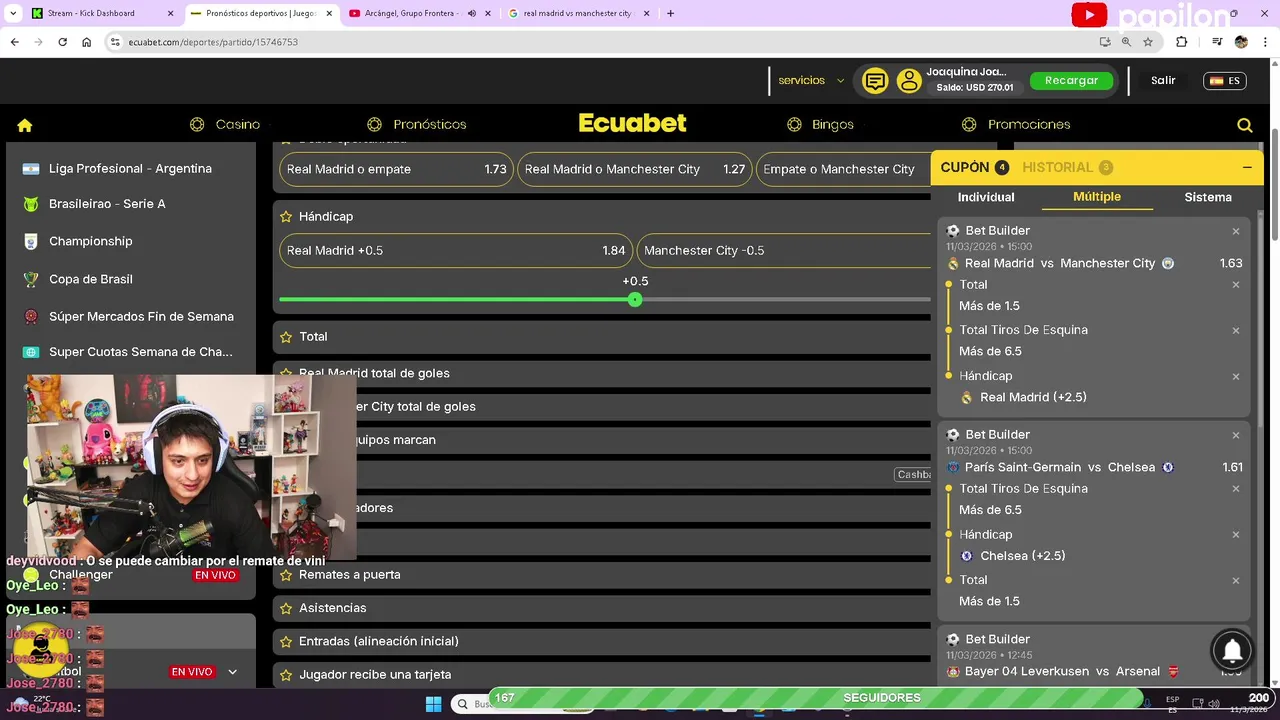Viewport: 1280px width, 720px height.
Task: Select the Empate o Manchester City odd
Action: pyautogui.click(x=844, y=169)
